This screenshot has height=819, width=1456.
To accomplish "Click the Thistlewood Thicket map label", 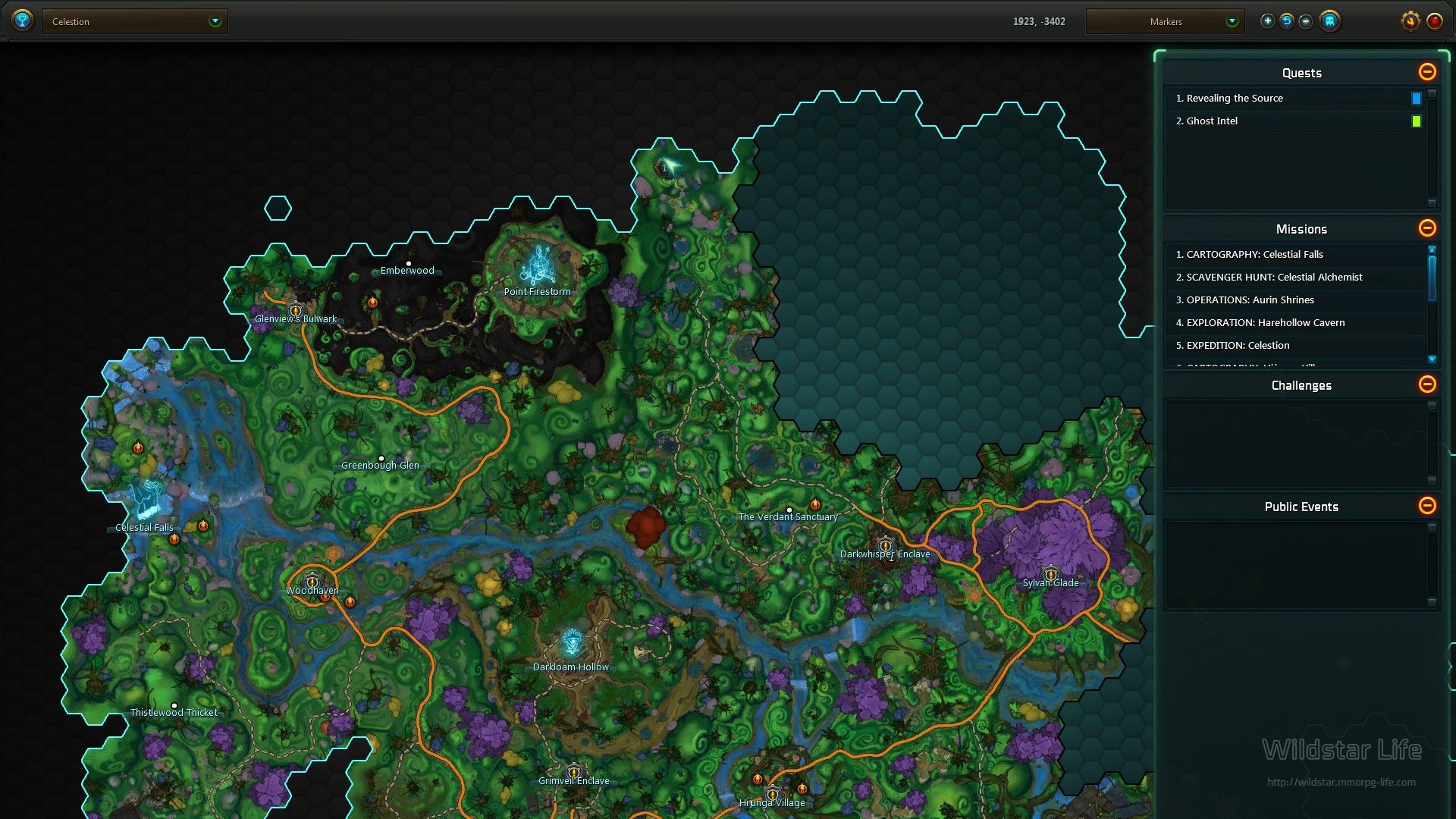I will point(174,713).
